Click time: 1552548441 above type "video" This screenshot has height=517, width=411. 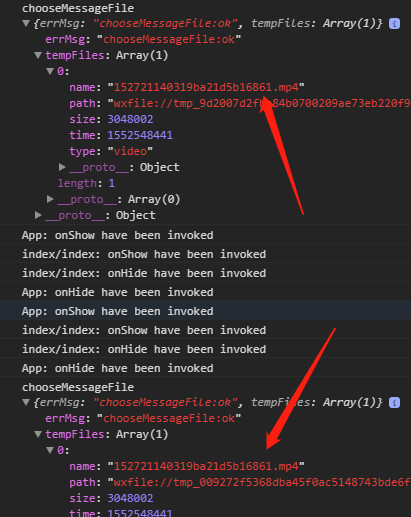[121, 135]
